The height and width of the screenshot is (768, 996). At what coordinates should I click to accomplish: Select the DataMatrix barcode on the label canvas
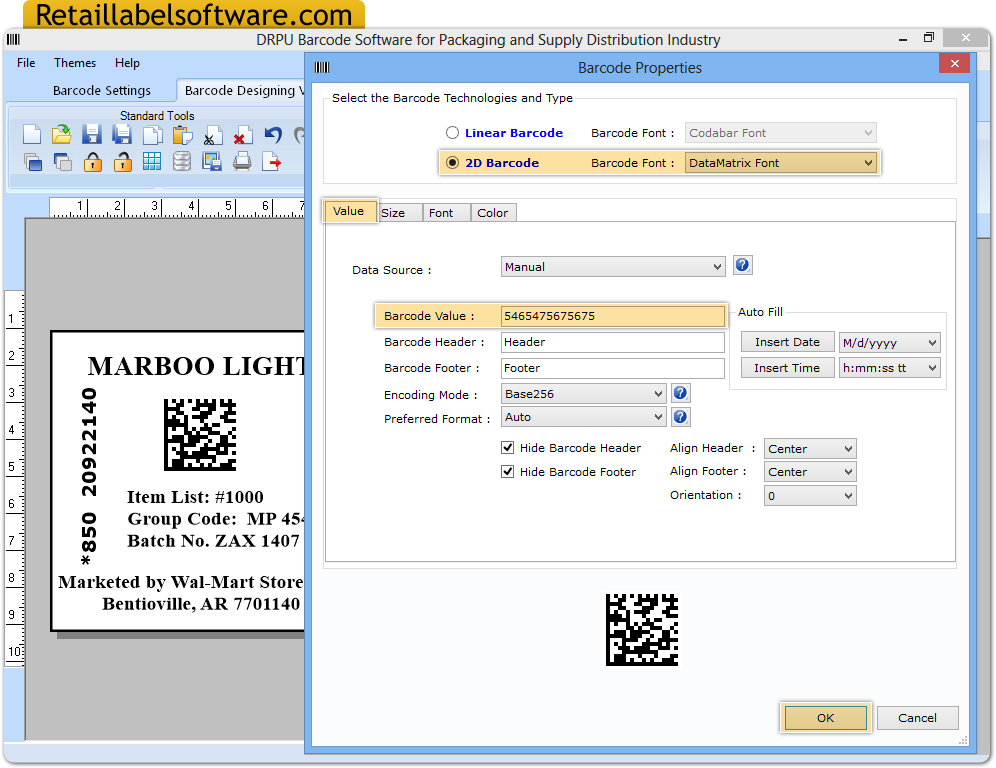(200, 435)
